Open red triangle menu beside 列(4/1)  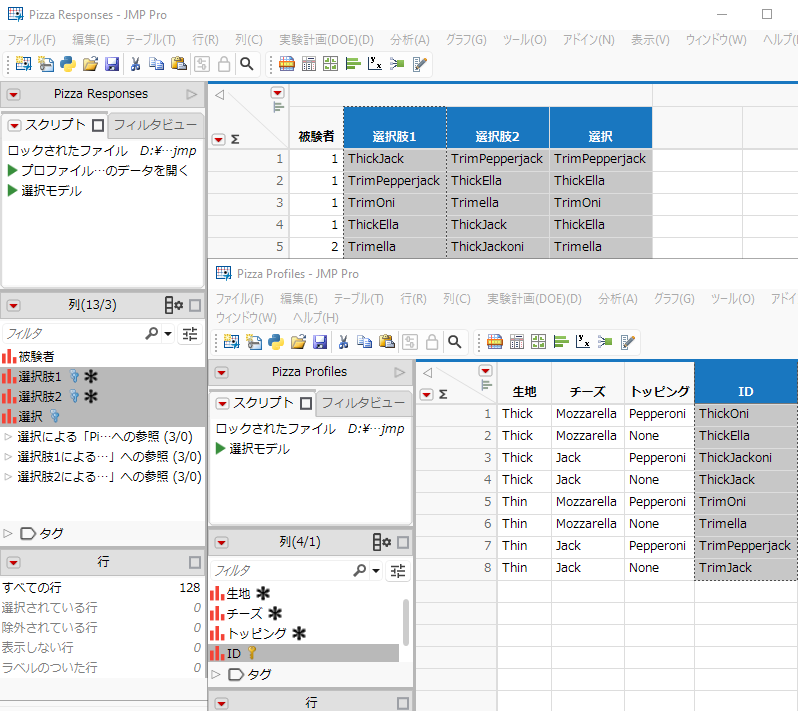click(221, 543)
